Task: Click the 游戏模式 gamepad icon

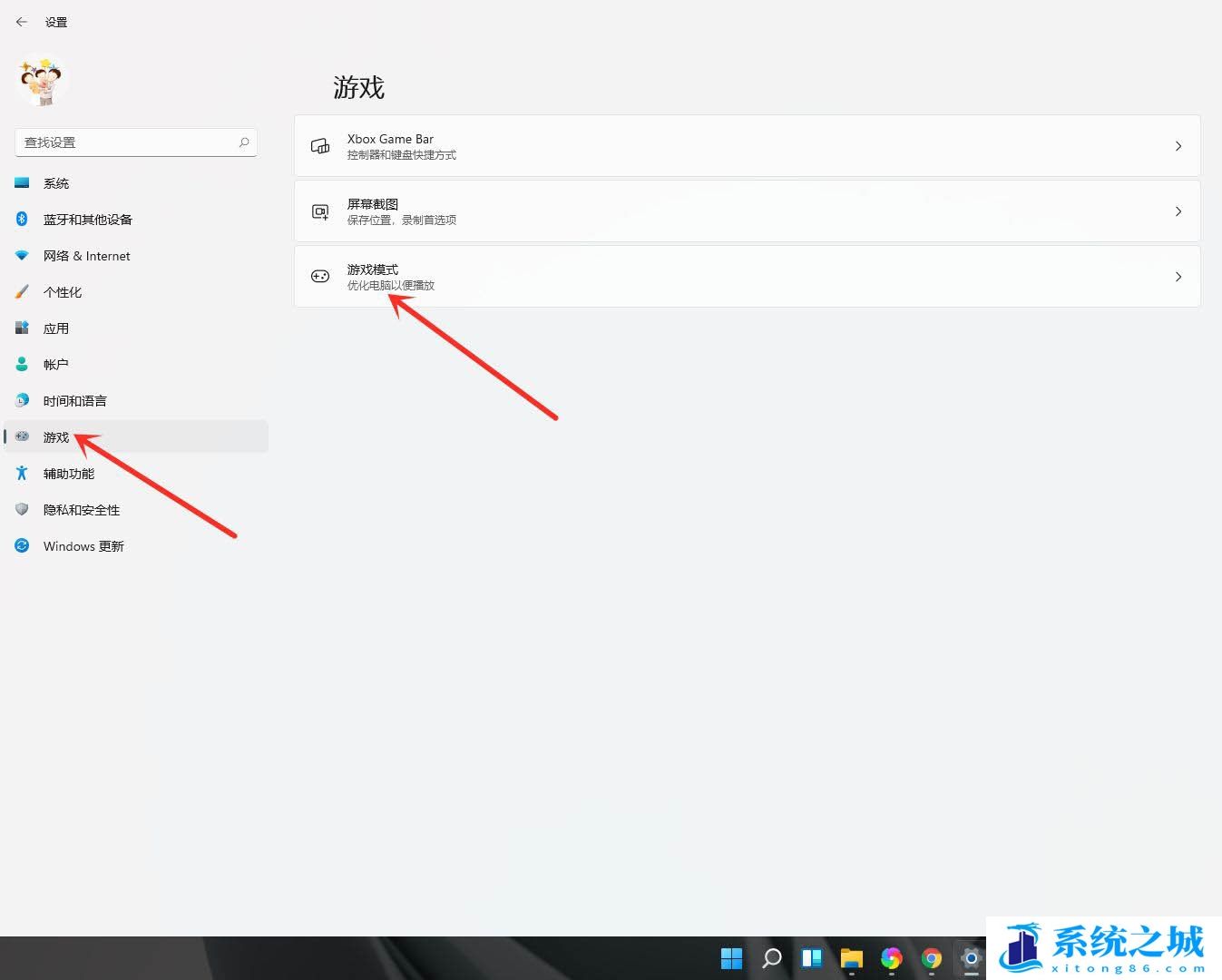Action: 319,276
